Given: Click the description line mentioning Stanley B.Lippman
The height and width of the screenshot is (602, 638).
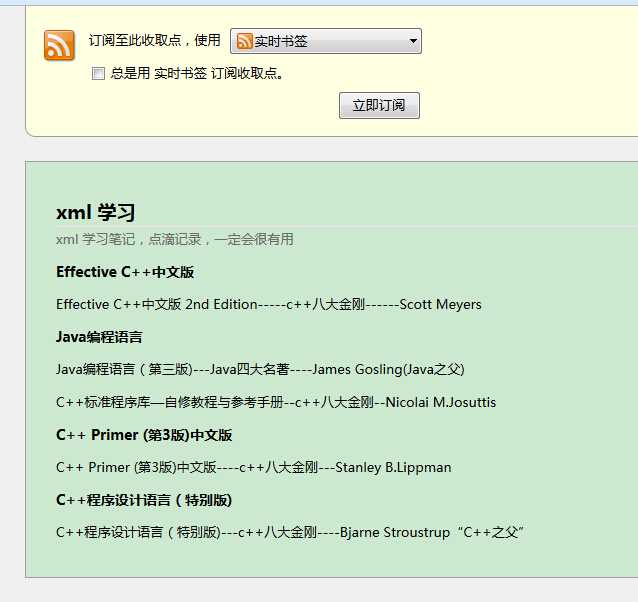Looking at the screenshot, I should pos(254,467).
